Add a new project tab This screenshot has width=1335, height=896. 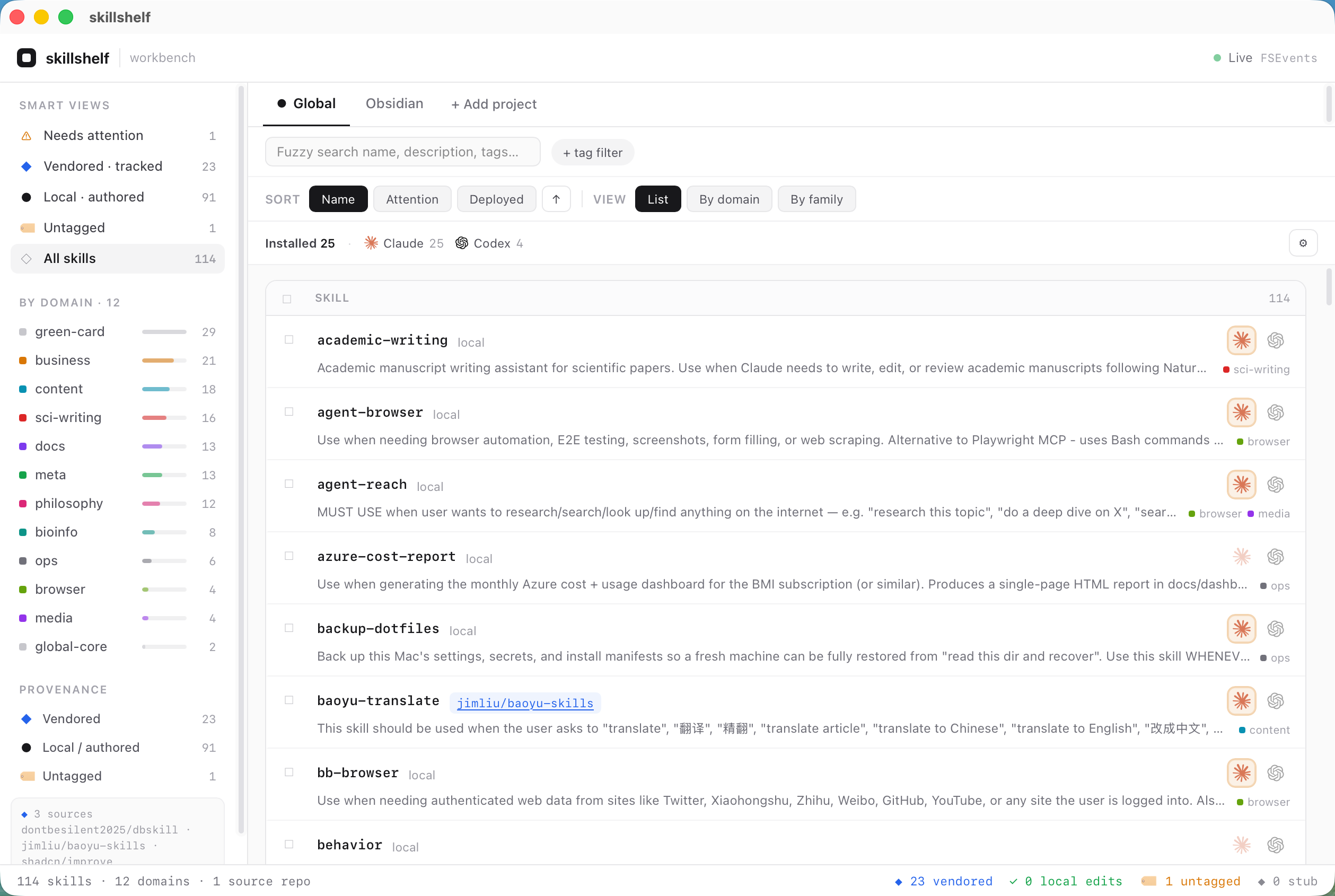click(x=494, y=104)
